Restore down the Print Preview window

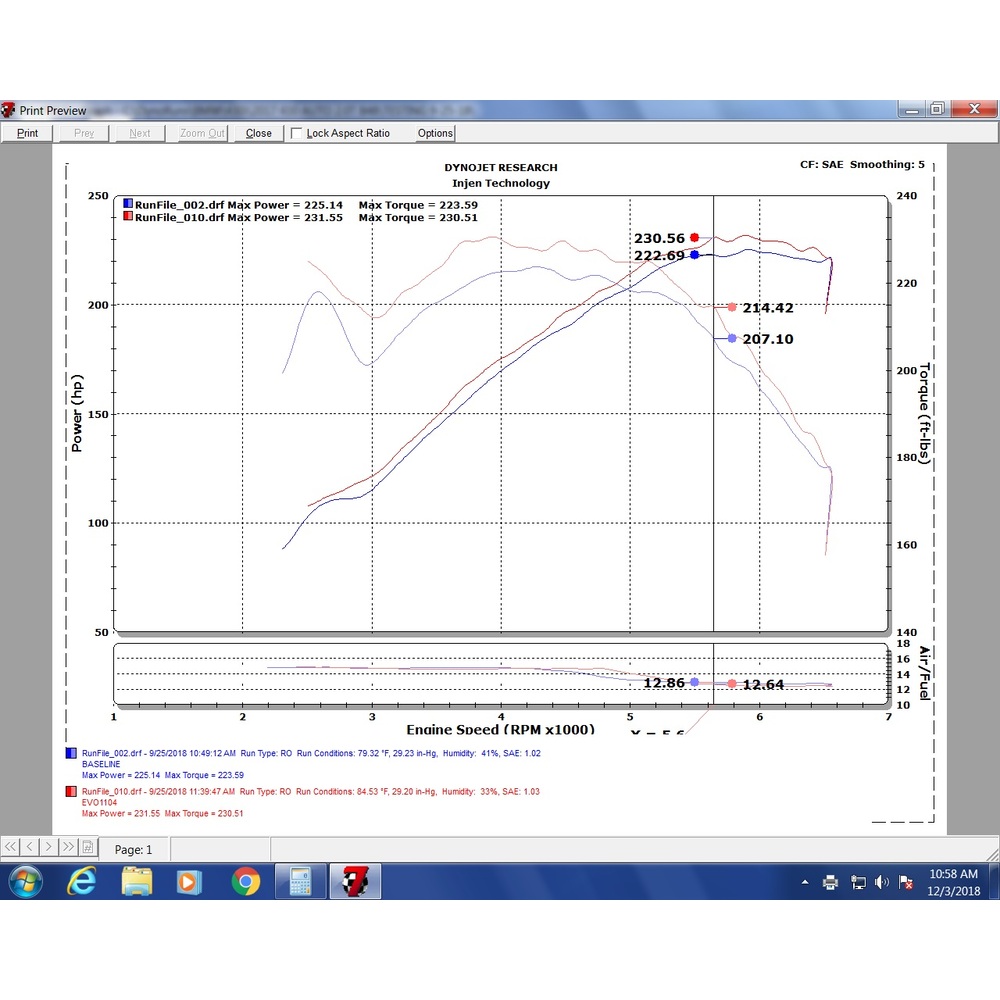point(938,109)
